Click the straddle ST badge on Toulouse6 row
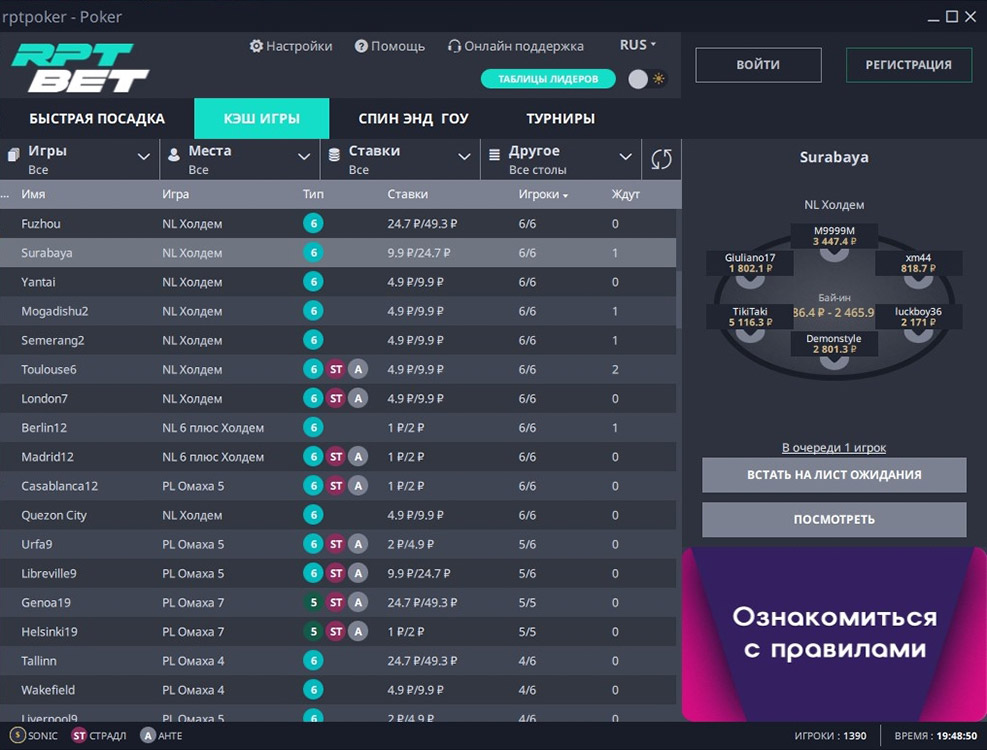 pyautogui.click(x=336, y=369)
